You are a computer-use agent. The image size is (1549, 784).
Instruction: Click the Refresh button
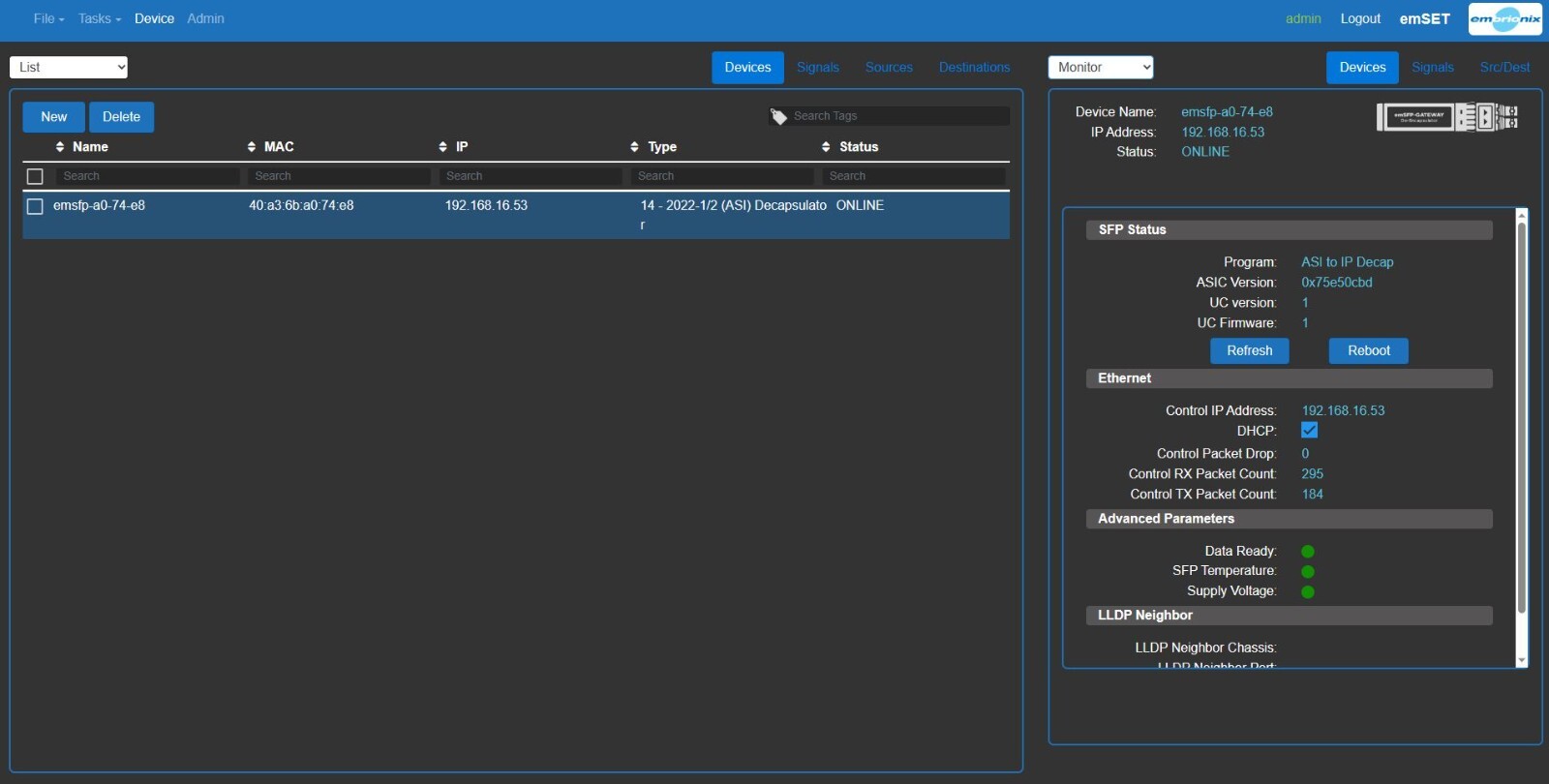1250,350
